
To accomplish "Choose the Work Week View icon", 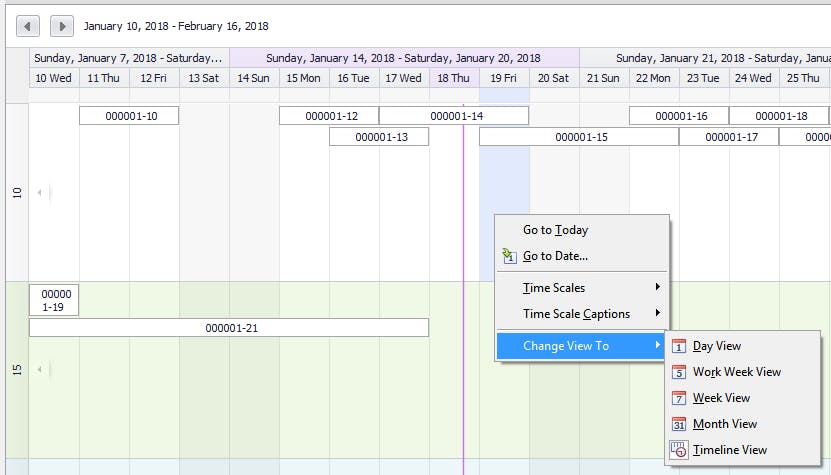I will [x=679, y=372].
